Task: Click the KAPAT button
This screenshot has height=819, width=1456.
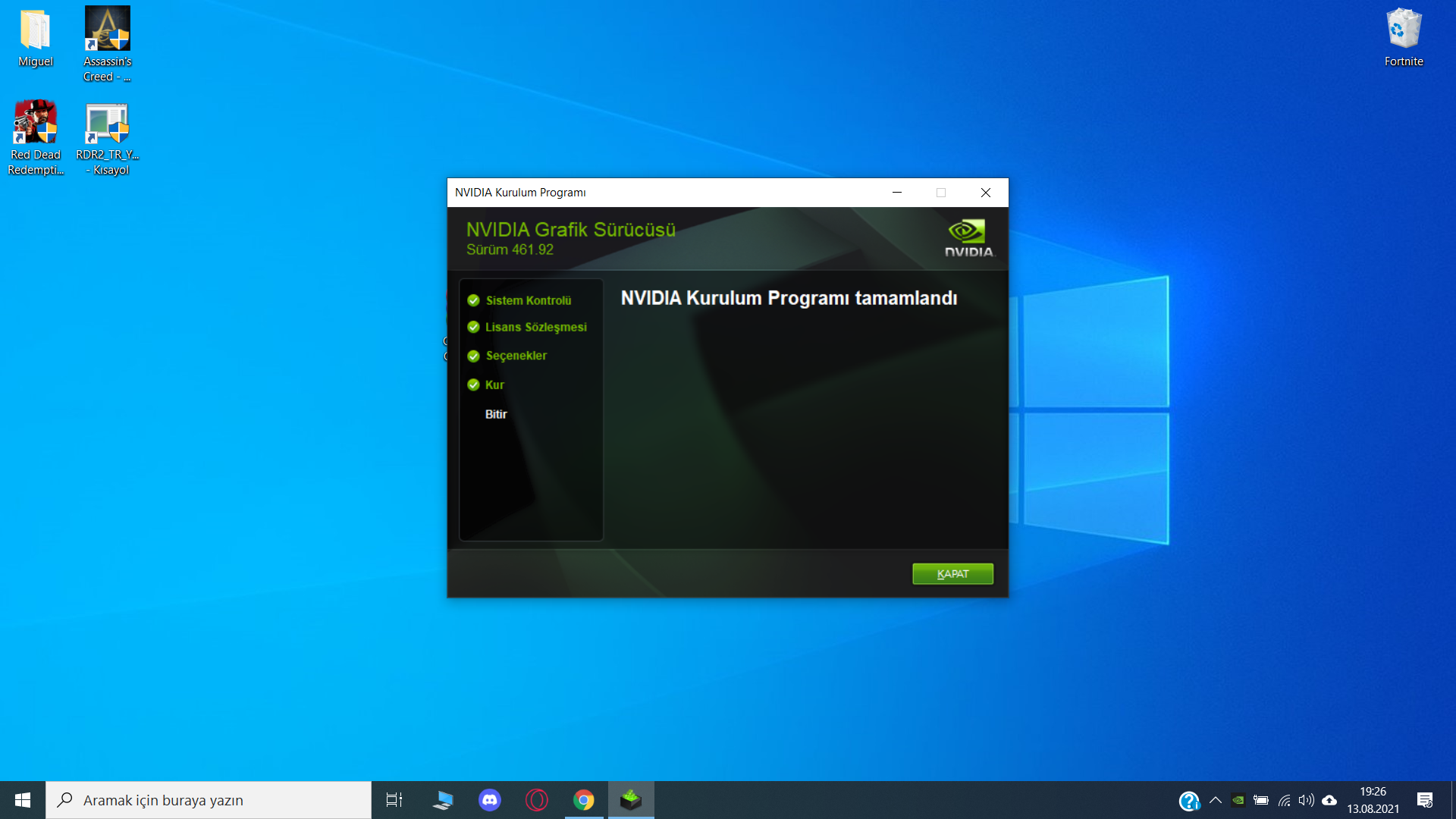Action: pyautogui.click(x=952, y=574)
